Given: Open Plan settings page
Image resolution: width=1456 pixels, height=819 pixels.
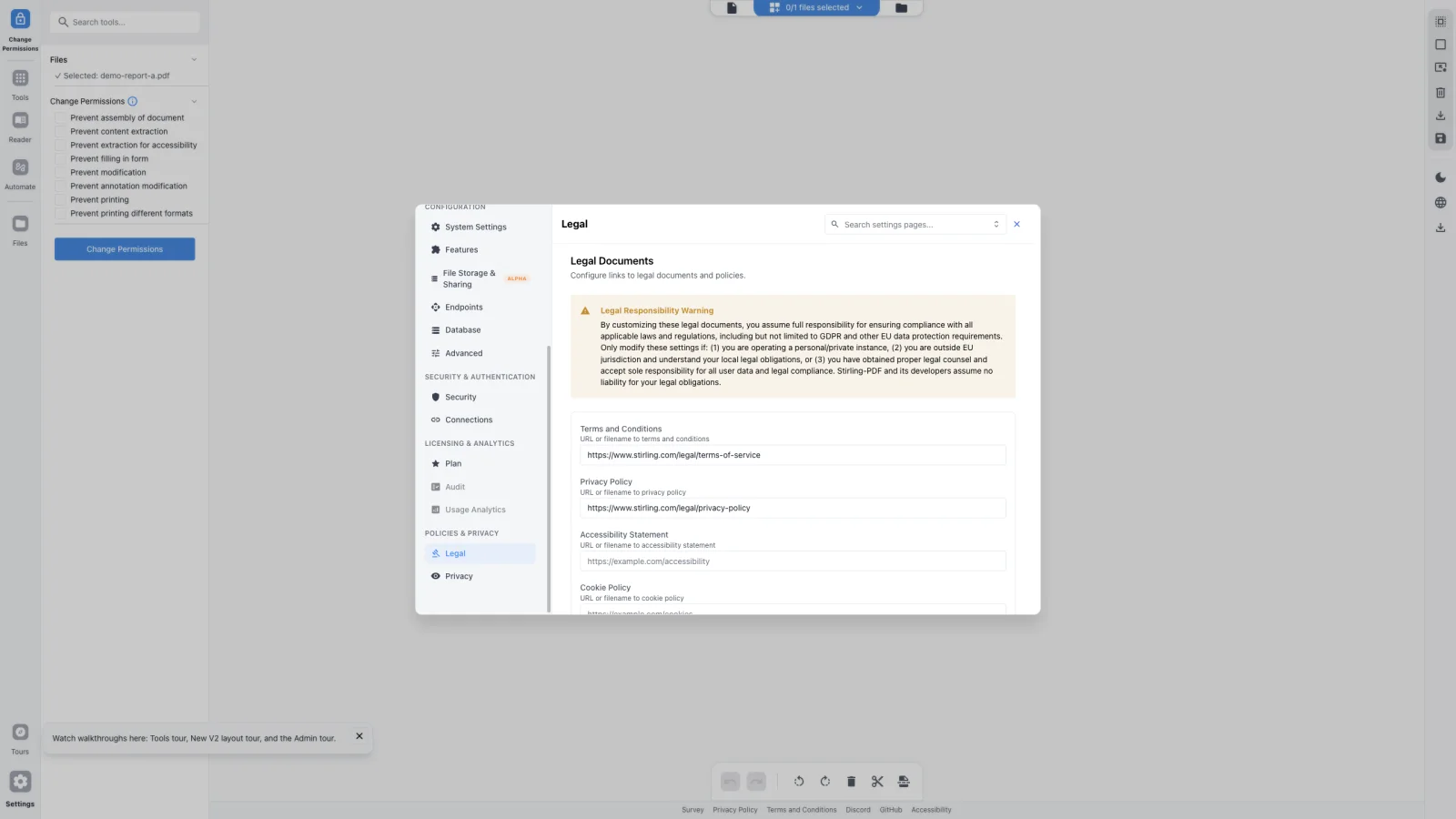Looking at the screenshot, I should [480, 464].
